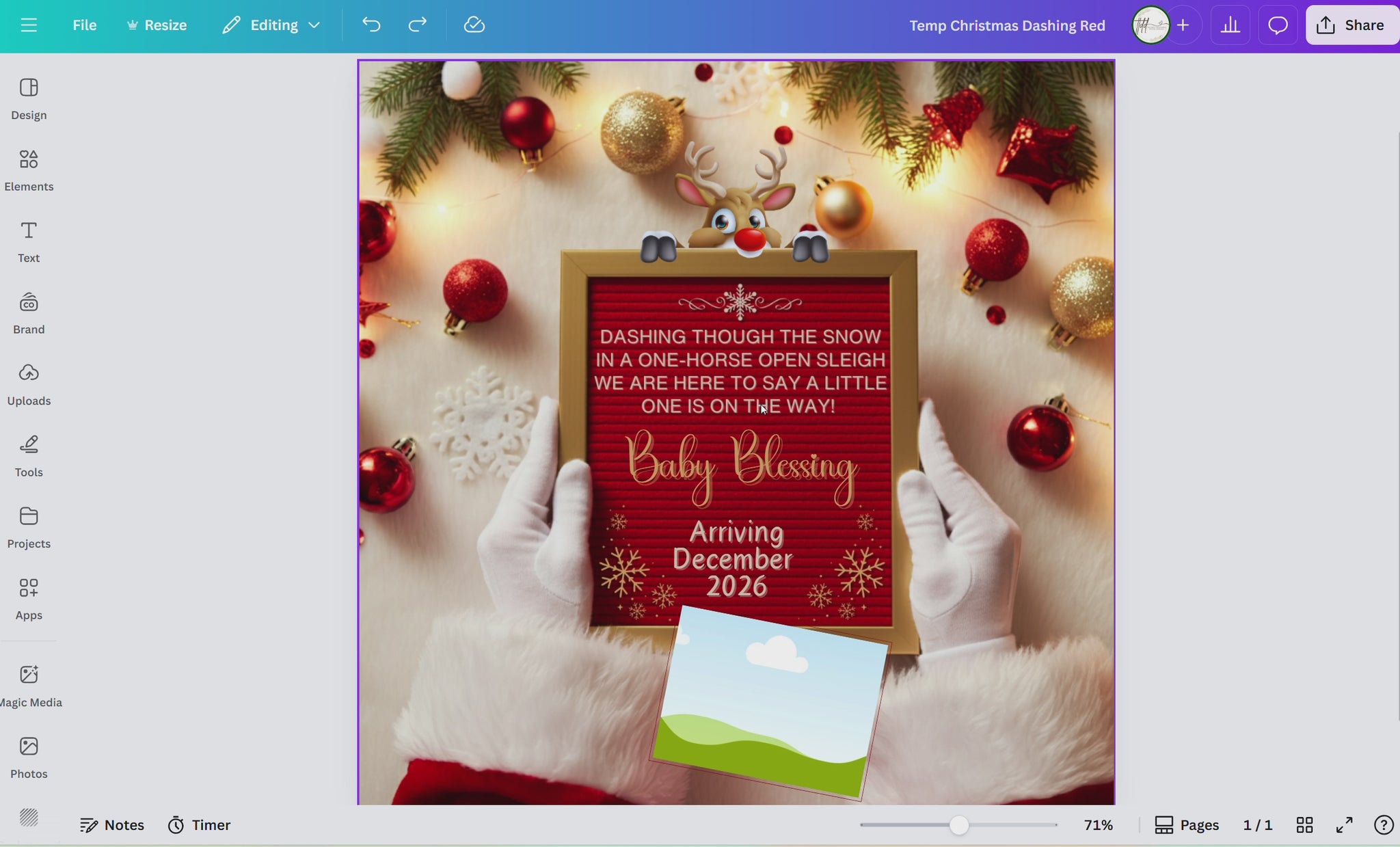Open the Uploads panel
Image resolution: width=1400 pixels, height=847 pixels.
pos(29,384)
